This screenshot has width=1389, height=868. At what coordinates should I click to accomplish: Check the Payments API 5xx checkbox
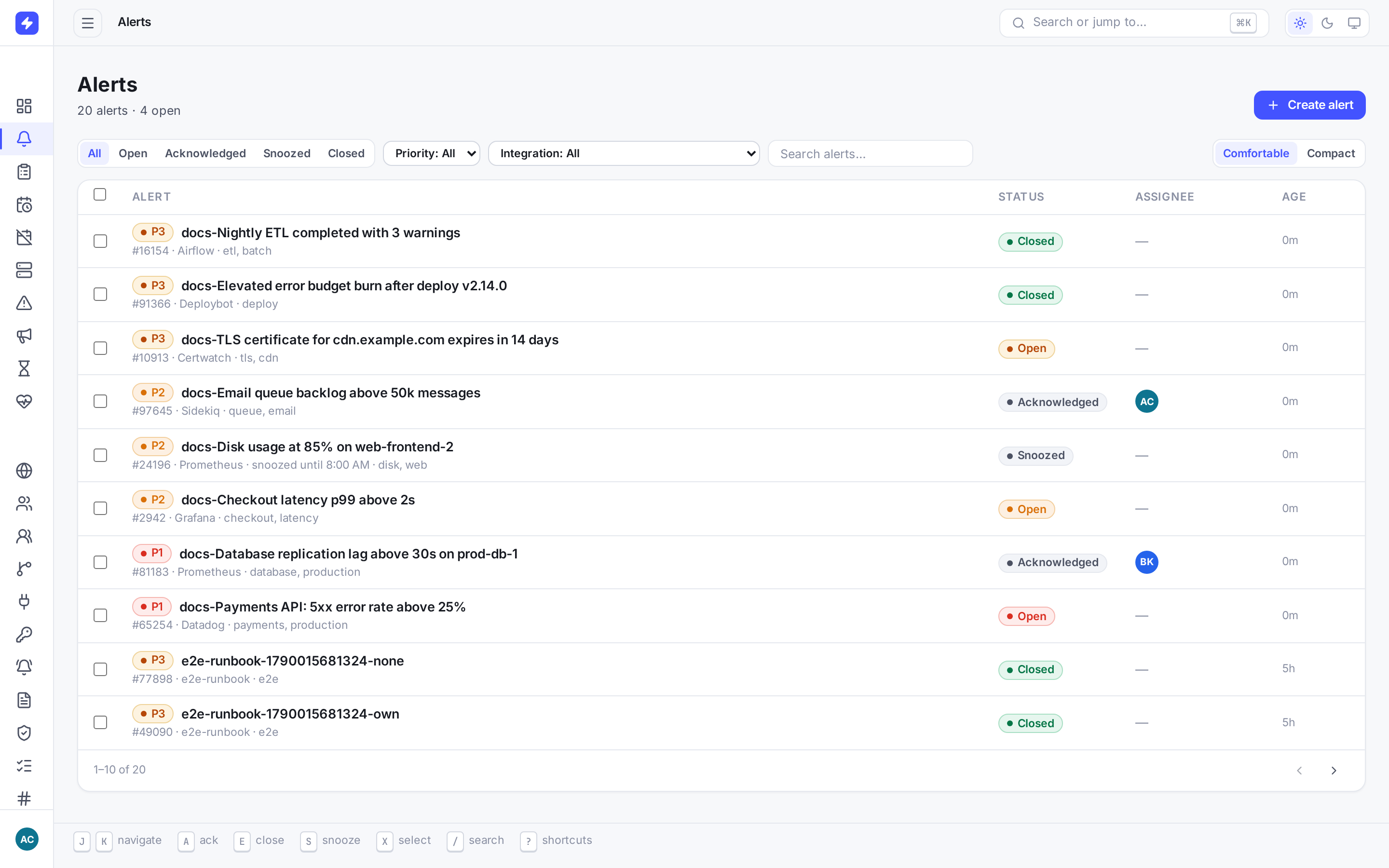coord(100,615)
